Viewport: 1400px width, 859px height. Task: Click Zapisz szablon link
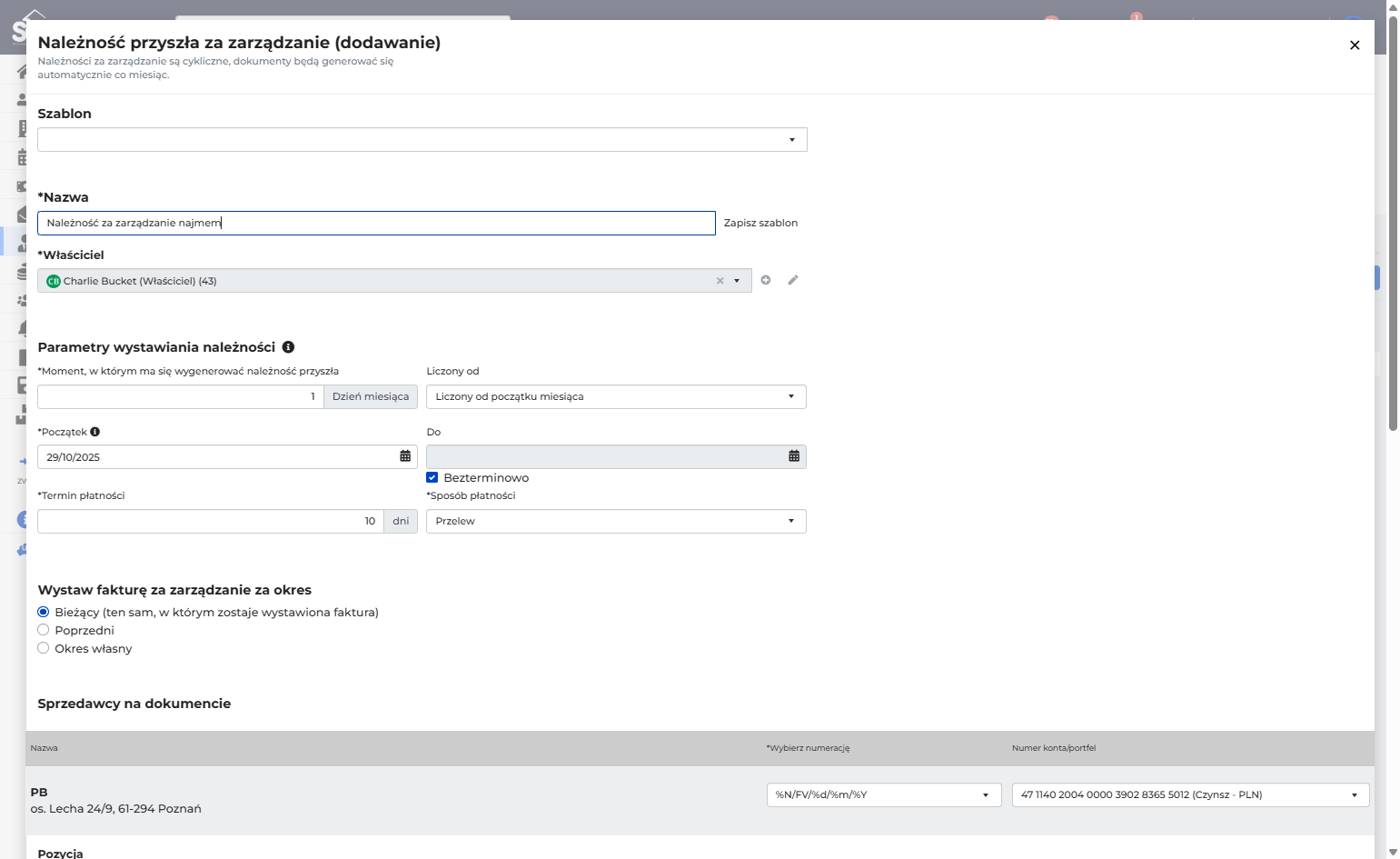(760, 224)
